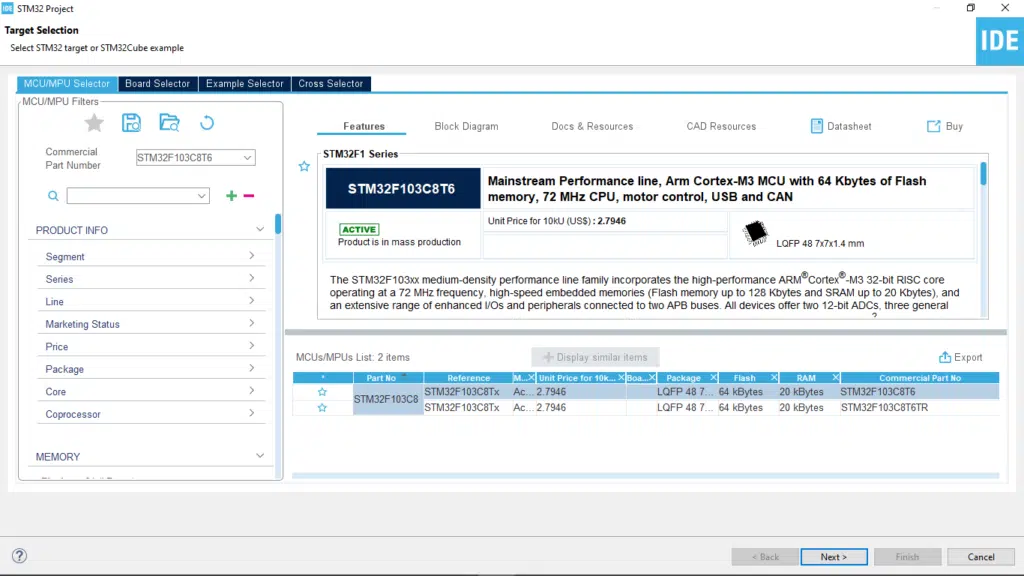Click the Cancel button
The height and width of the screenshot is (576, 1024).
(980, 557)
